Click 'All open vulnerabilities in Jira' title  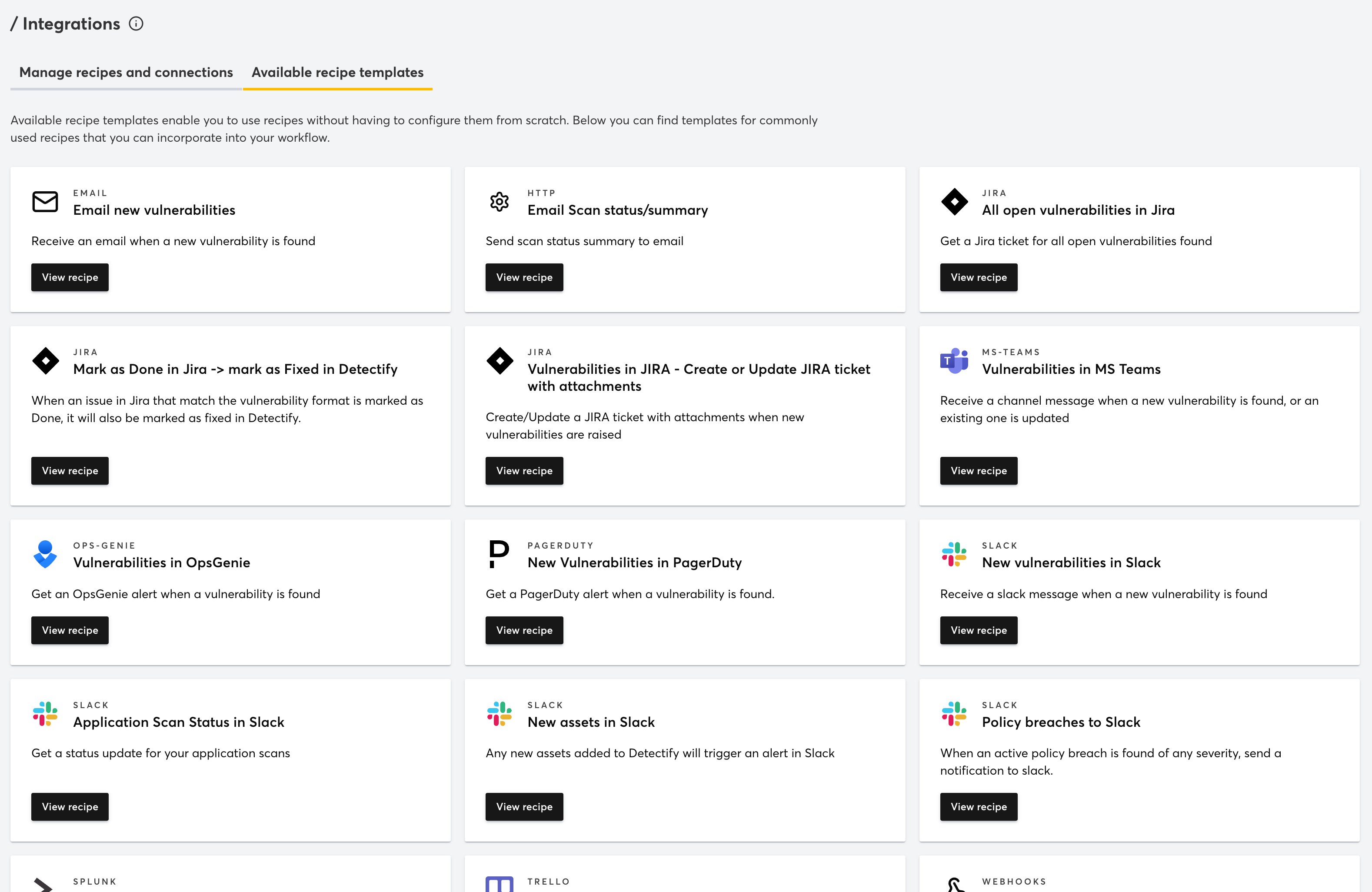coord(1078,210)
